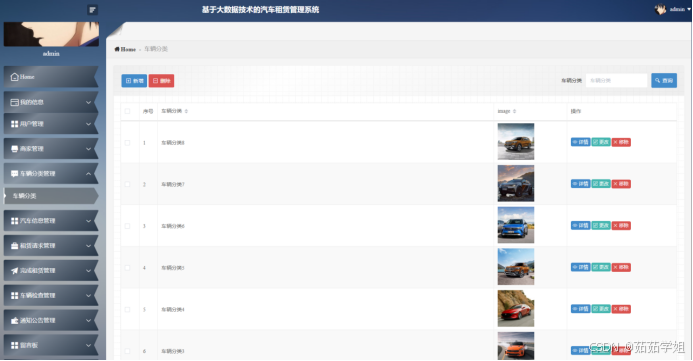Click the briefcase icon beside 租赁请求管理

(15, 246)
